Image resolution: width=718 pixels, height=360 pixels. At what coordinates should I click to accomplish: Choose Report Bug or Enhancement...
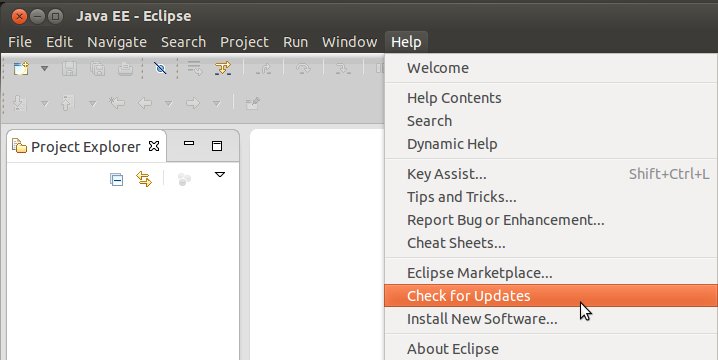[x=551, y=220]
